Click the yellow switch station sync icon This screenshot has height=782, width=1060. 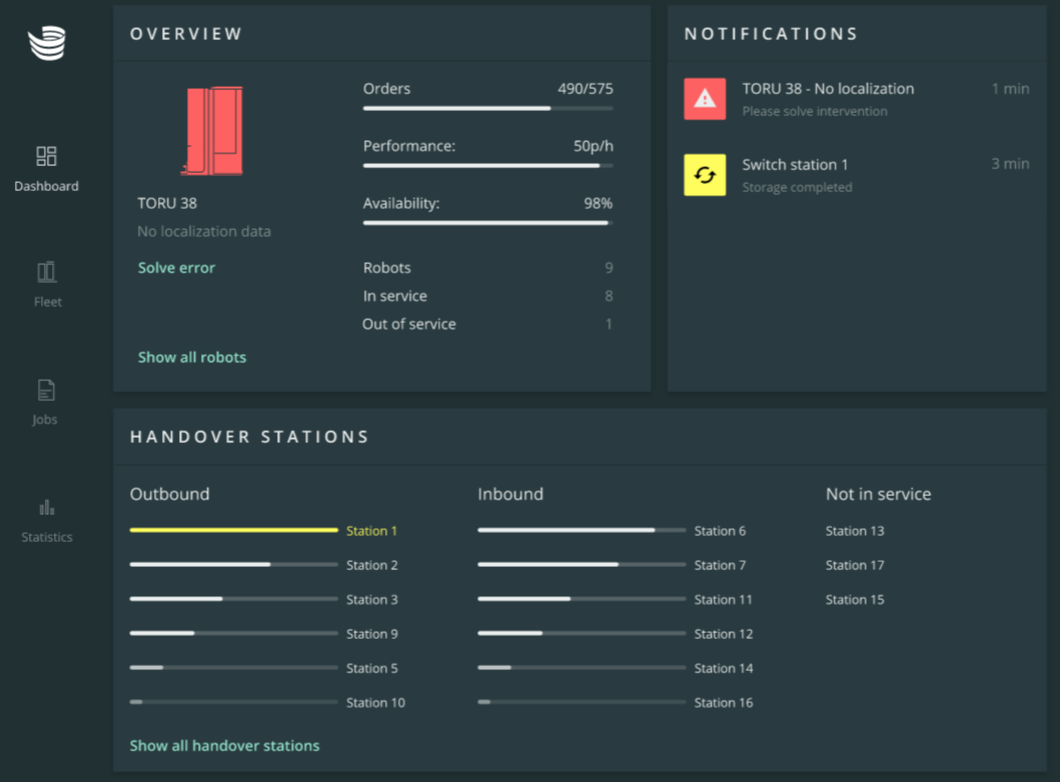[705, 175]
